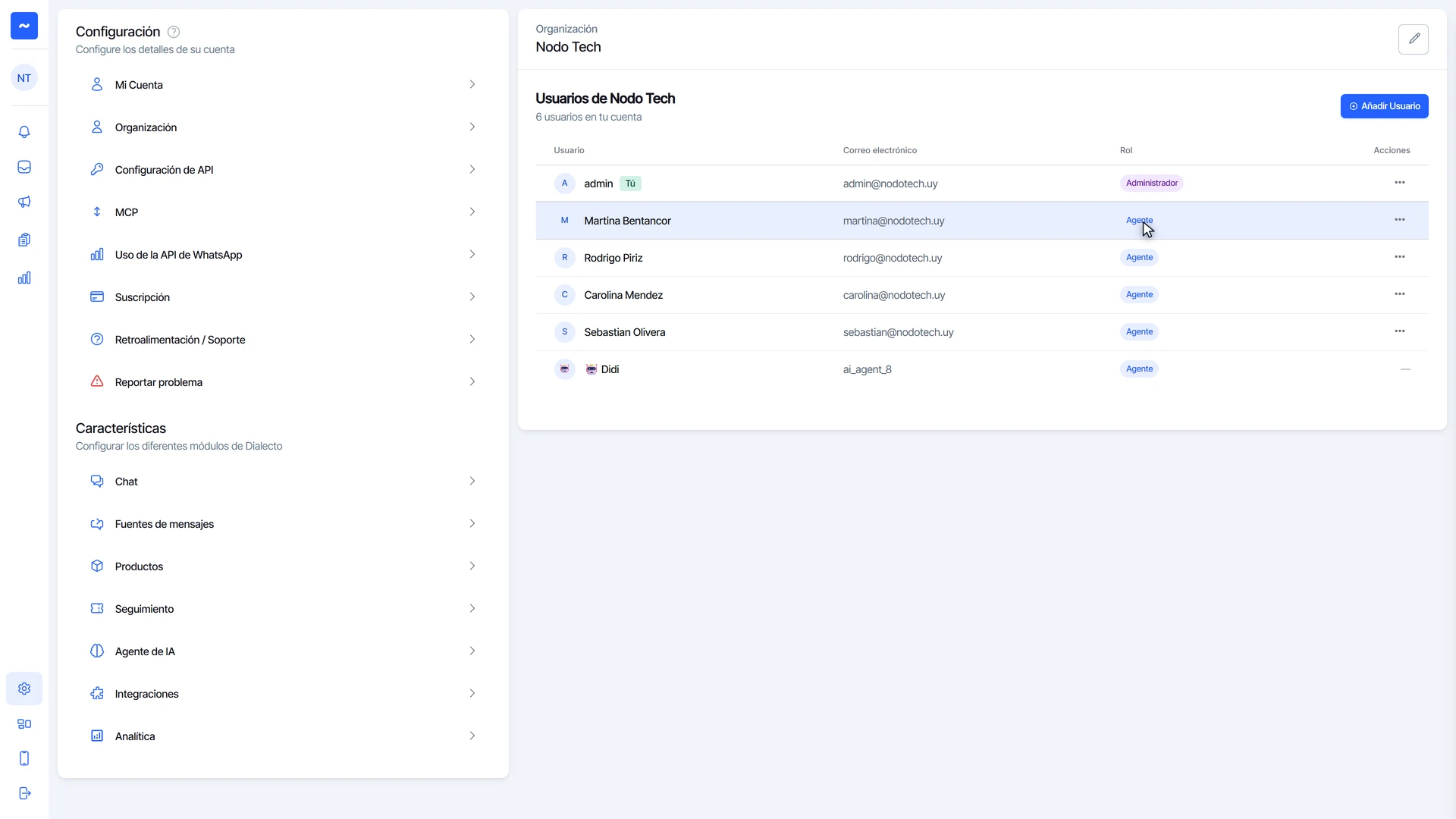The height and width of the screenshot is (819, 1456).
Task: Expand MCP chevron arrow
Action: (x=472, y=212)
